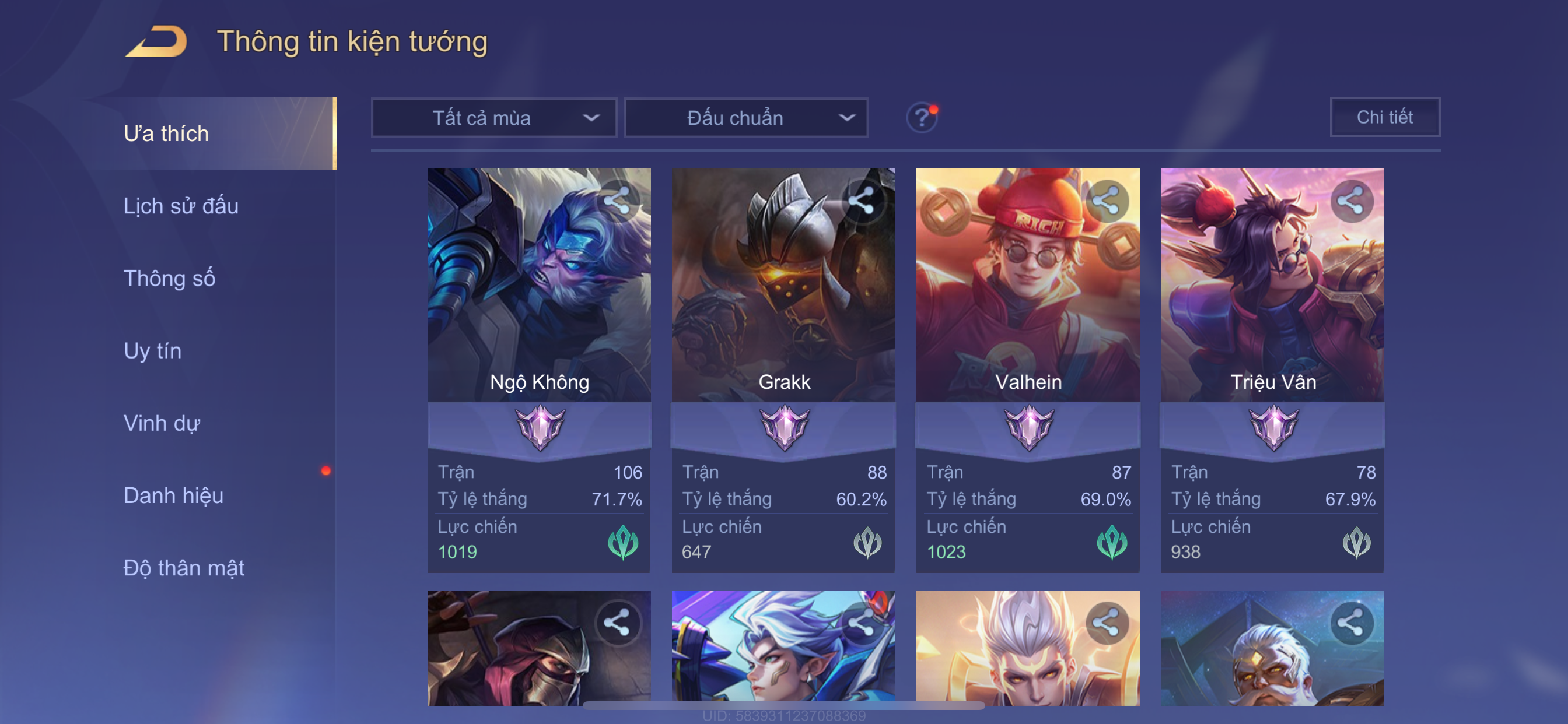The image size is (1568, 724).
Task: Click the horizontal scrollbar at the bottom
Action: click(x=783, y=706)
